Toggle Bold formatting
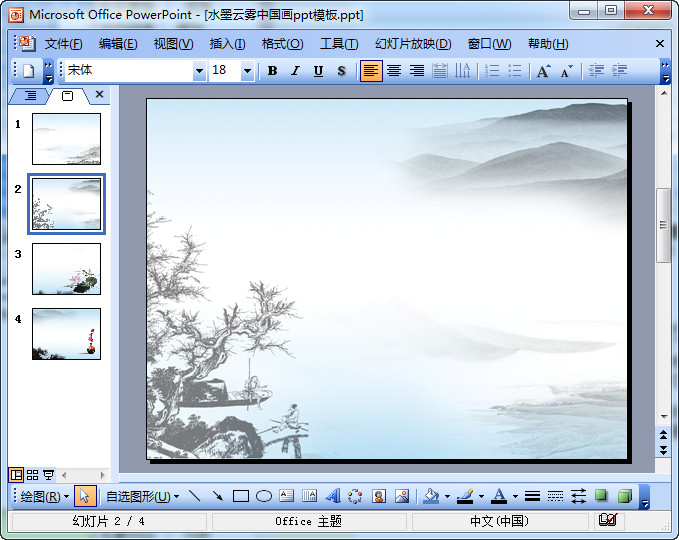Viewport: 679px width, 540px height. 272,71
